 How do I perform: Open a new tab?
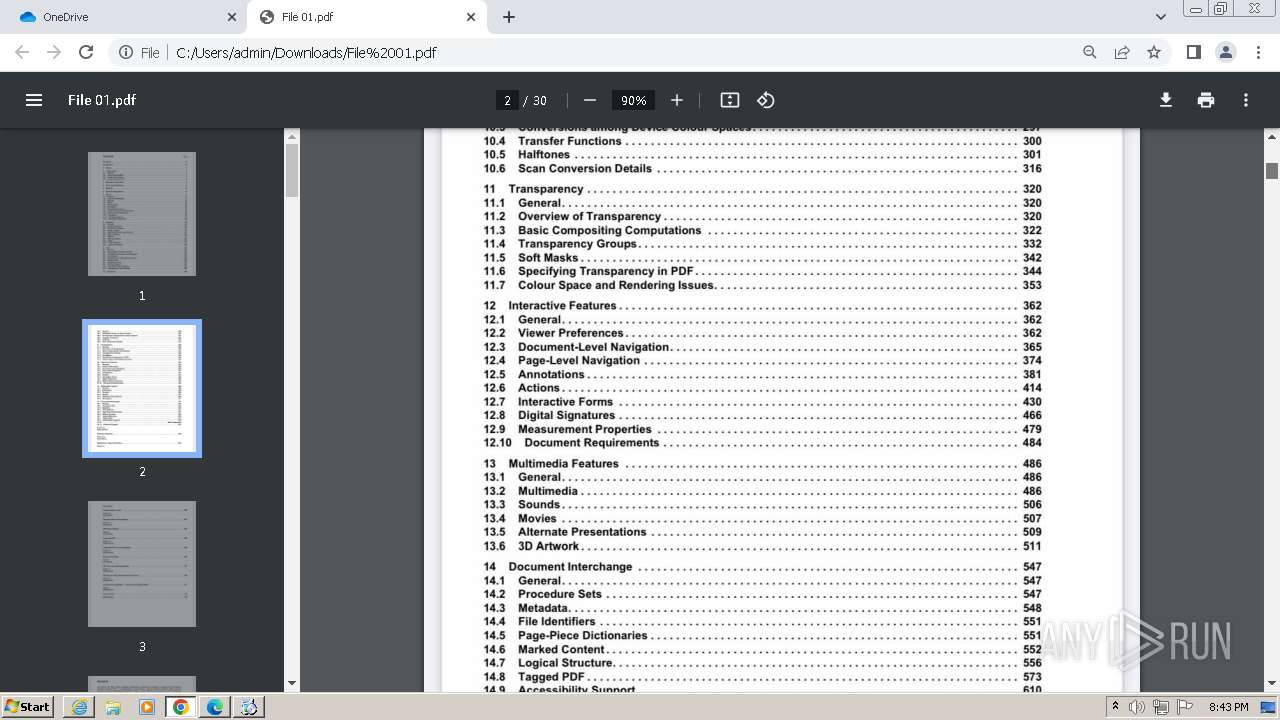[509, 17]
